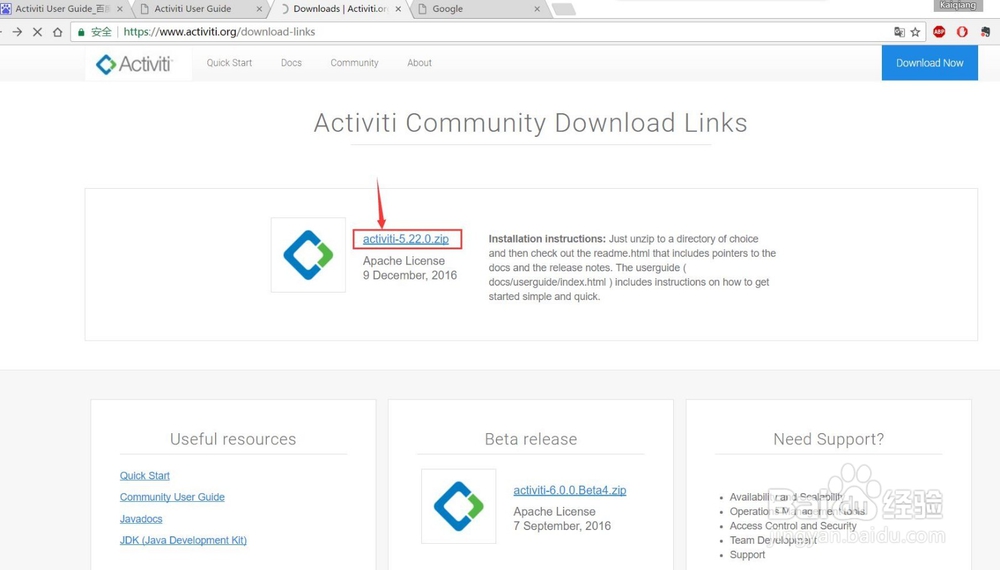Switch to second Activiti User Guide tab

point(193,9)
